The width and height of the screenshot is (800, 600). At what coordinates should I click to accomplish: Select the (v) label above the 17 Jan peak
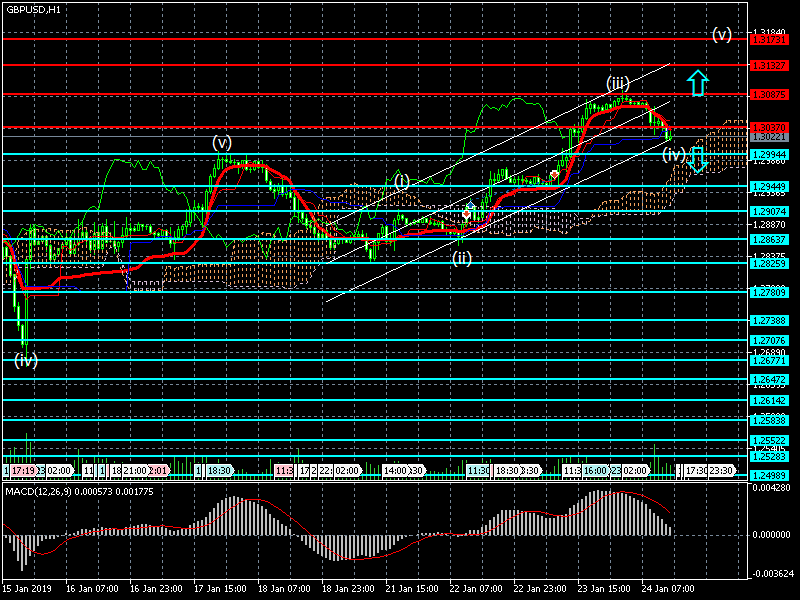point(222,142)
